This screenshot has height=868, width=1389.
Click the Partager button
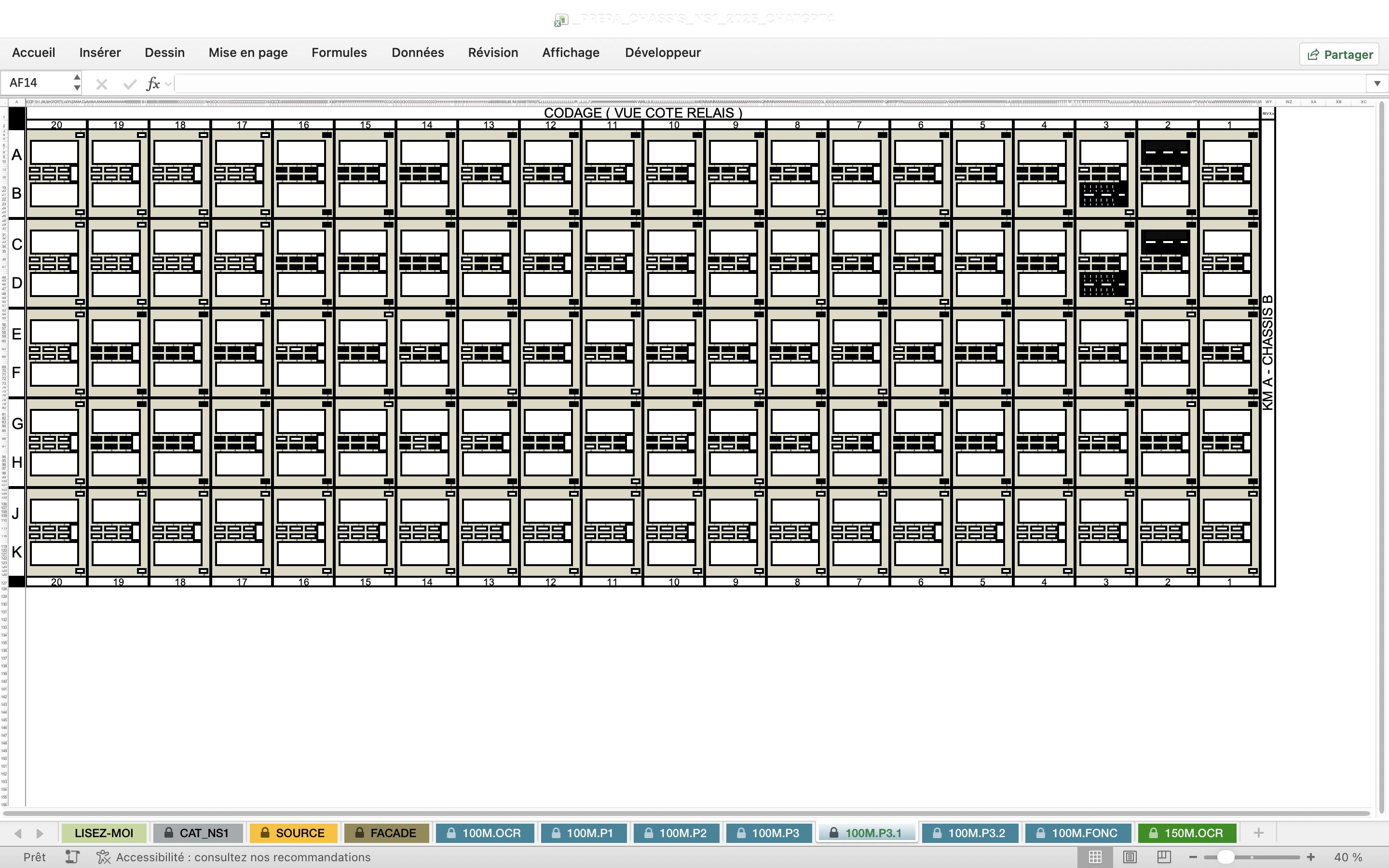pyautogui.click(x=1339, y=54)
